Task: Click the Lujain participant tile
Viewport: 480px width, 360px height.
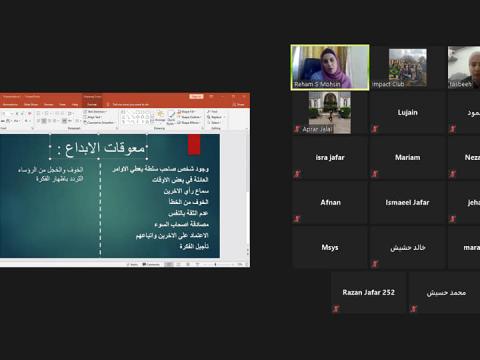Action: [x=407, y=113]
